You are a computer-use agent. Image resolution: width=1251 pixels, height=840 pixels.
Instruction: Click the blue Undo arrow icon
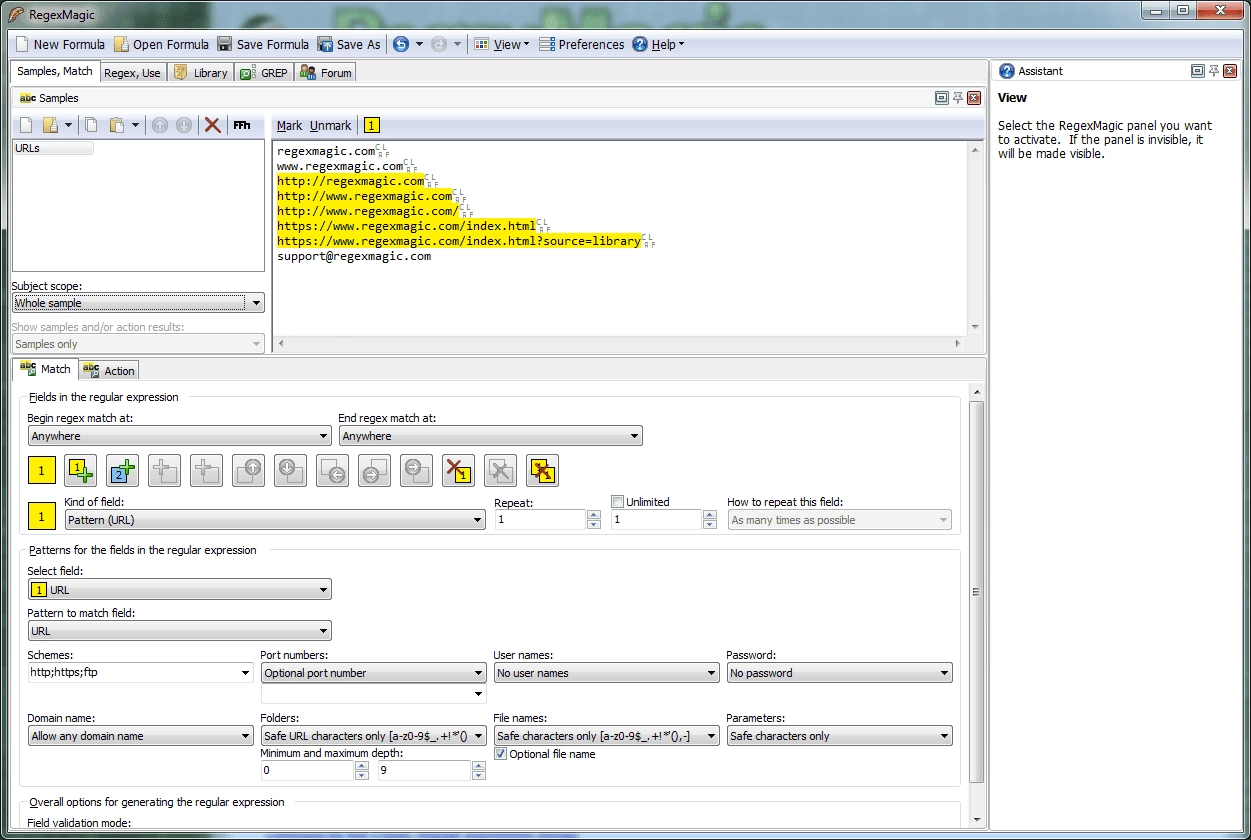pos(401,44)
